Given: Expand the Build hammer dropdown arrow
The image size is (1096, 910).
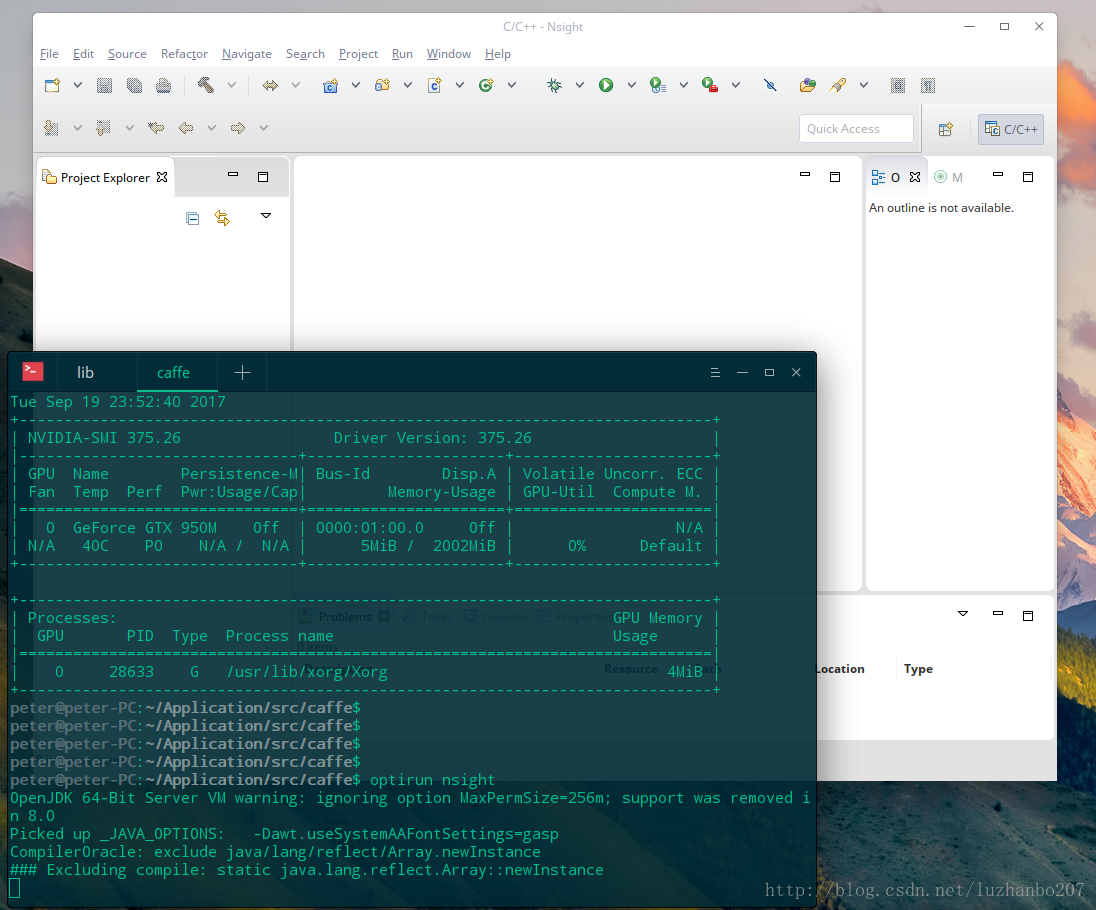Looking at the screenshot, I should pyautogui.click(x=231, y=85).
